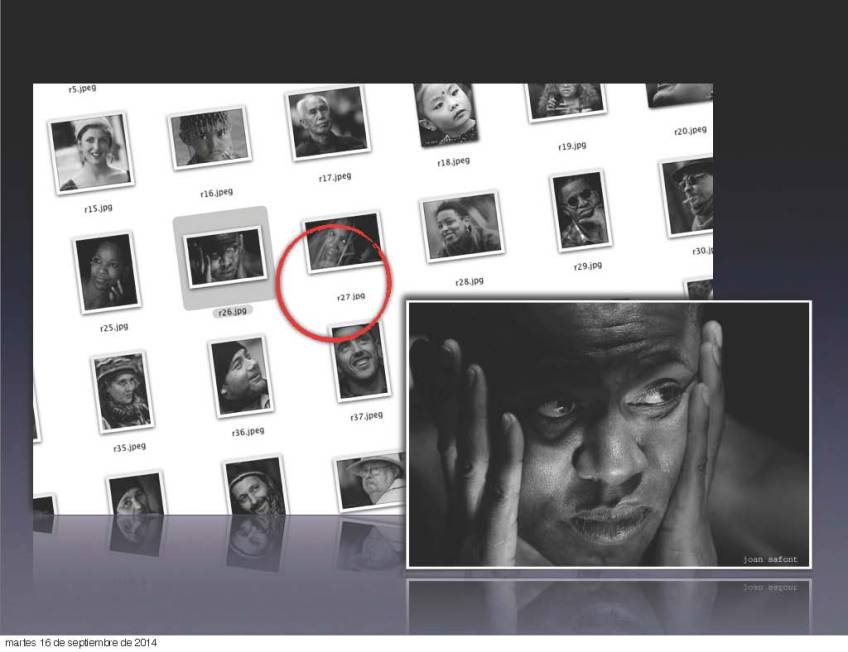Select the r37.jpeg thumbnail image
The image size is (848, 652).
coord(358,362)
